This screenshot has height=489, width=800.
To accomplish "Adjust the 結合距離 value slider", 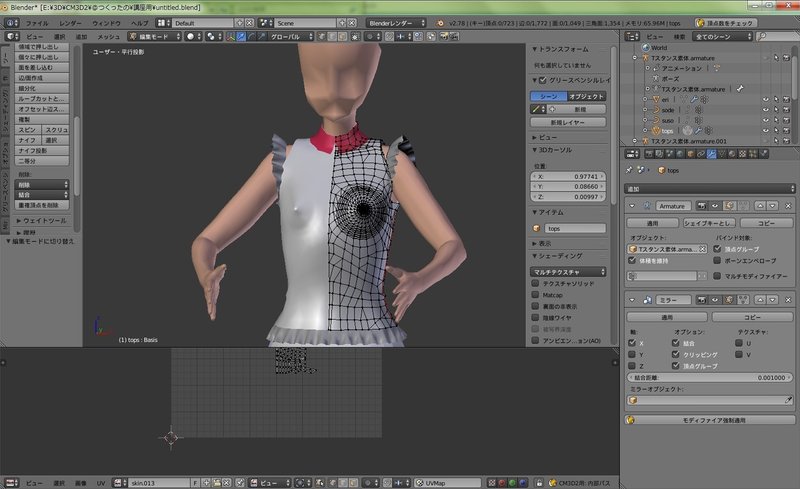I will coord(709,378).
